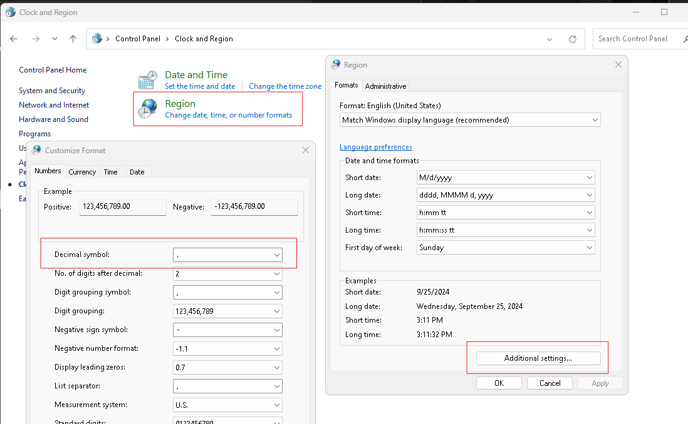Open recent locations chevron beside navigation arrows

pyautogui.click(x=54, y=39)
